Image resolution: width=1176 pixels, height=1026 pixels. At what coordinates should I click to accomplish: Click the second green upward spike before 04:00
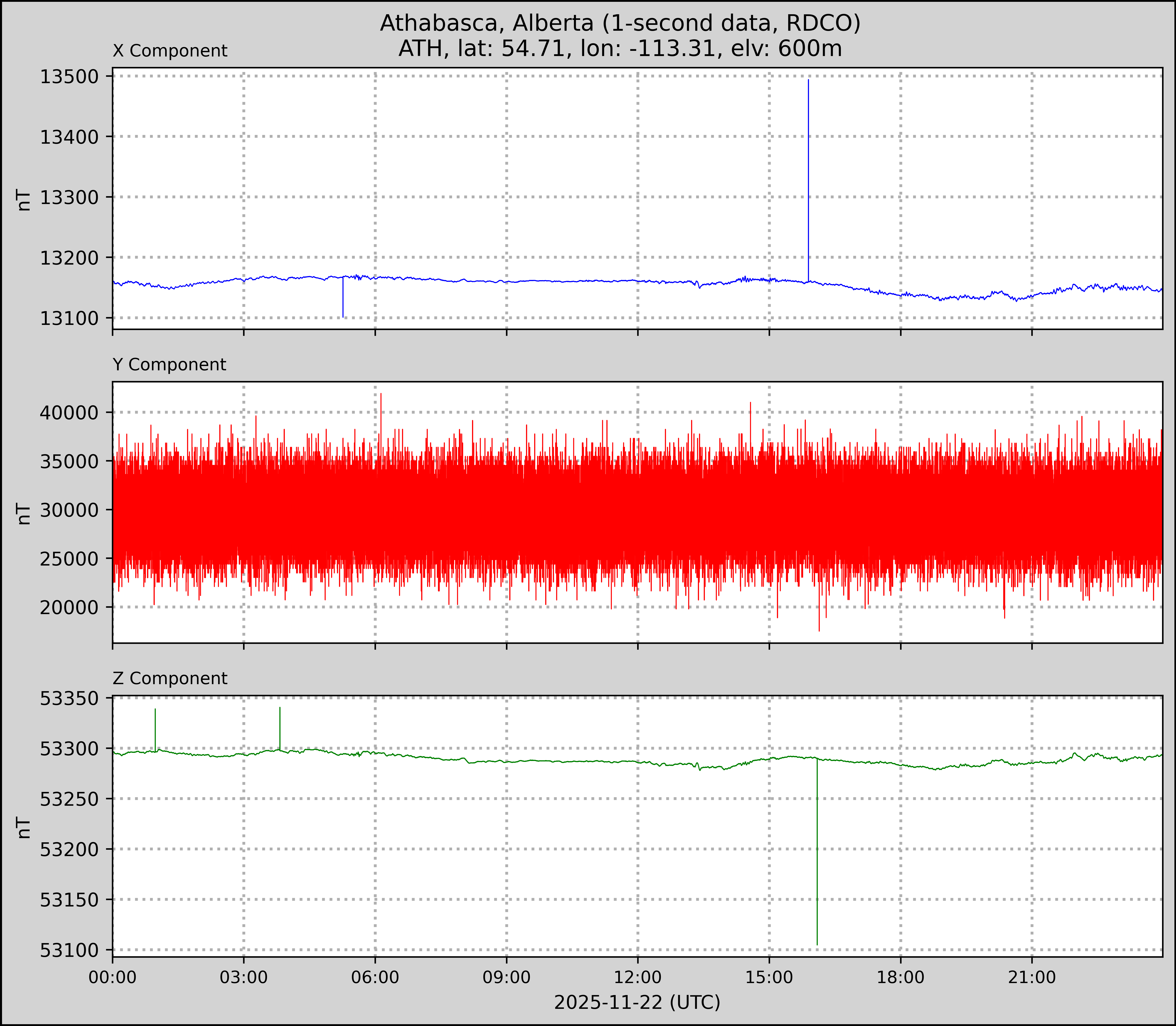[280, 726]
